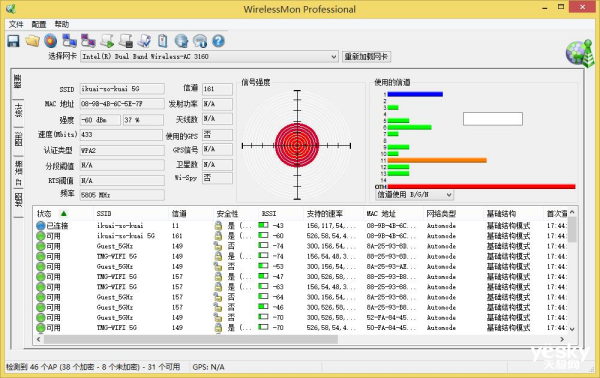This screenshot has height=378, width=600.
Task: Click the list's scroll right arrow
Action: point(562,339)
